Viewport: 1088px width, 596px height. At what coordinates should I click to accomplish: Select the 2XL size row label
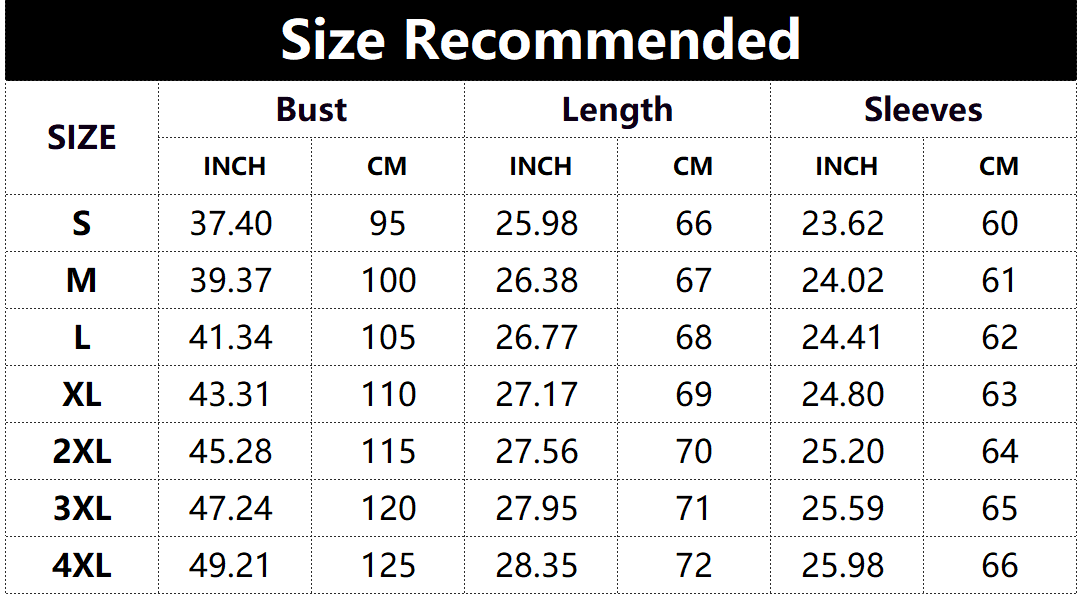[82, 452]
